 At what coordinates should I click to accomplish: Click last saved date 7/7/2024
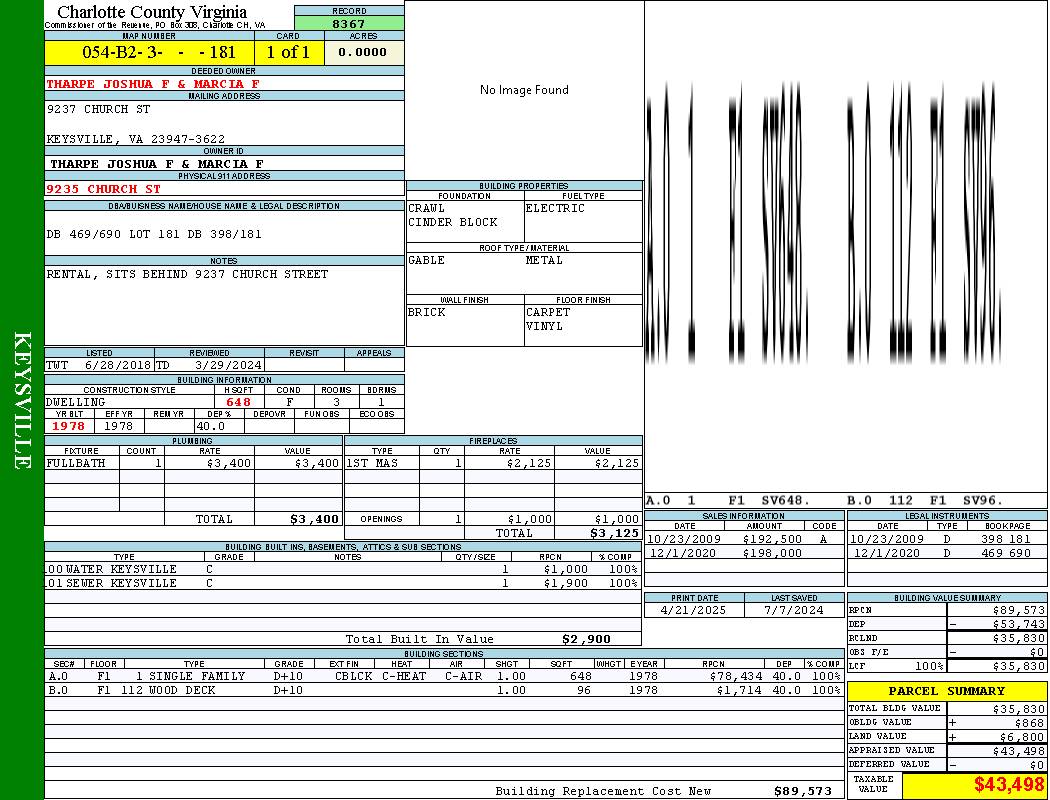pos(794,611)
